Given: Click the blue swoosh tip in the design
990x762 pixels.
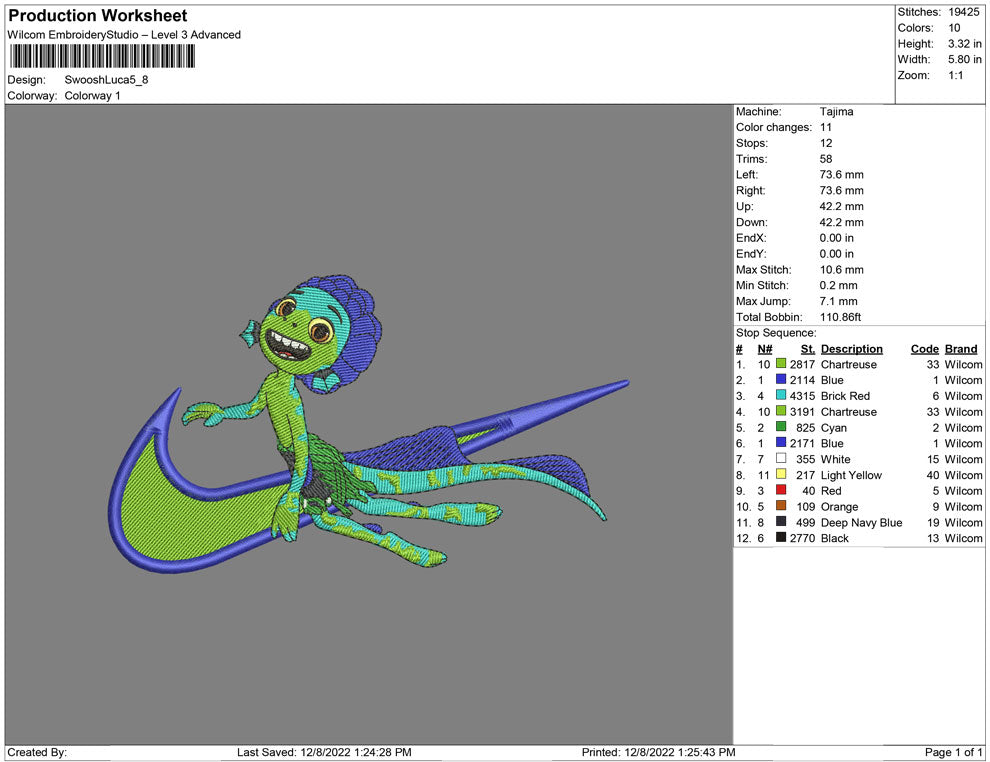Looking at the screenshot, I should click(620, 384).
